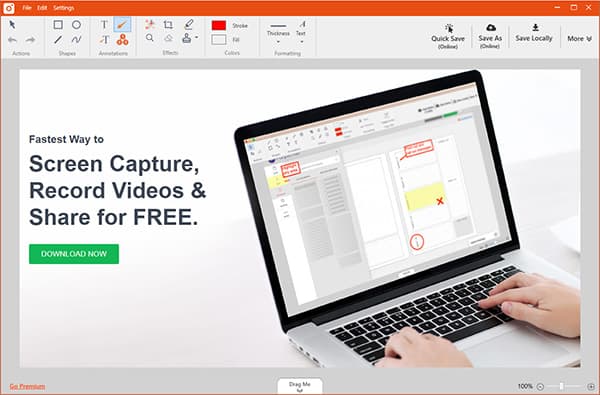Screen dimensions: 600x395
Task: Expand the Text formatting dropdown
Action: [x=302, y=41]
